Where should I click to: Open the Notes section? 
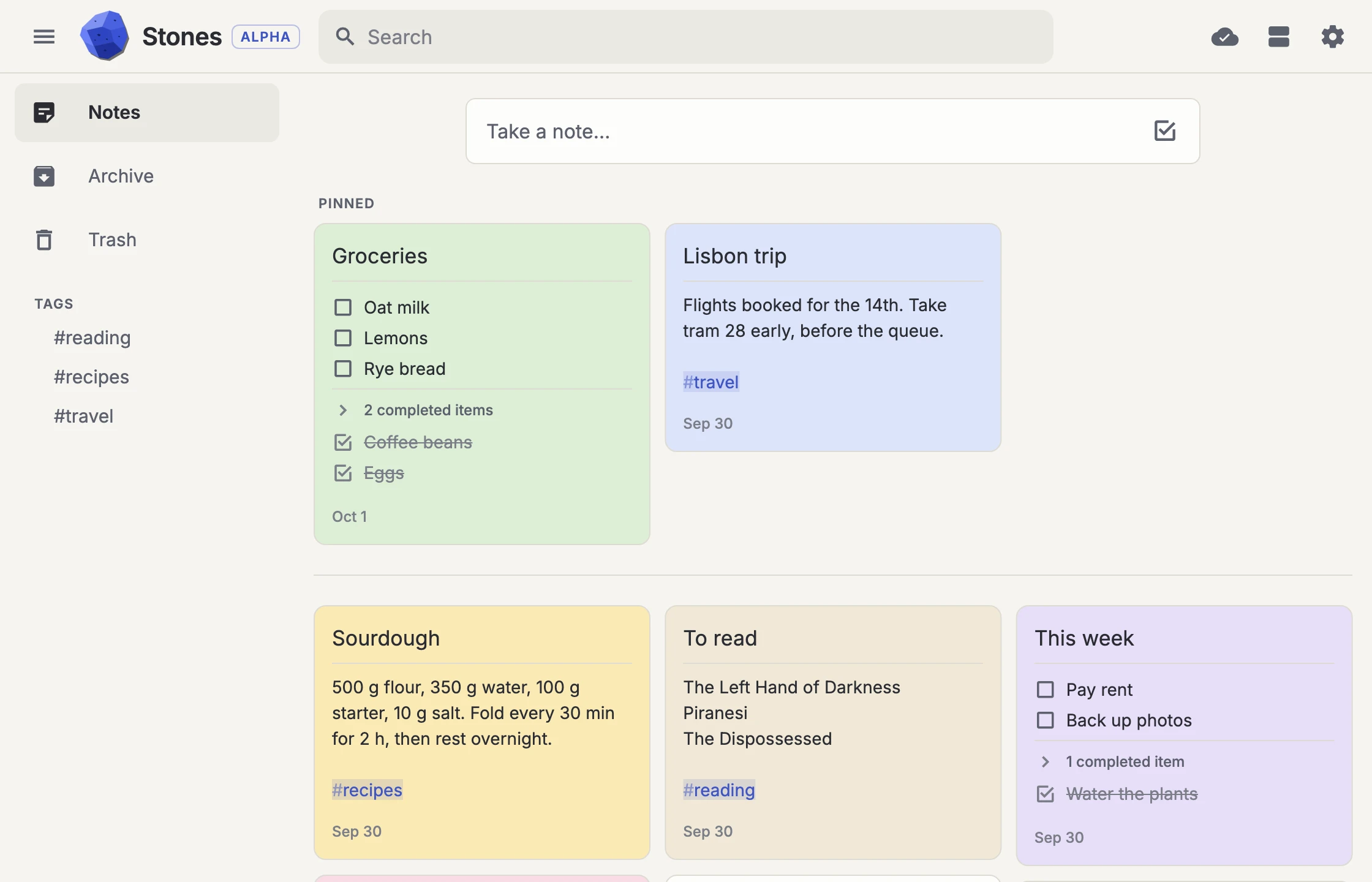[147, 113]
